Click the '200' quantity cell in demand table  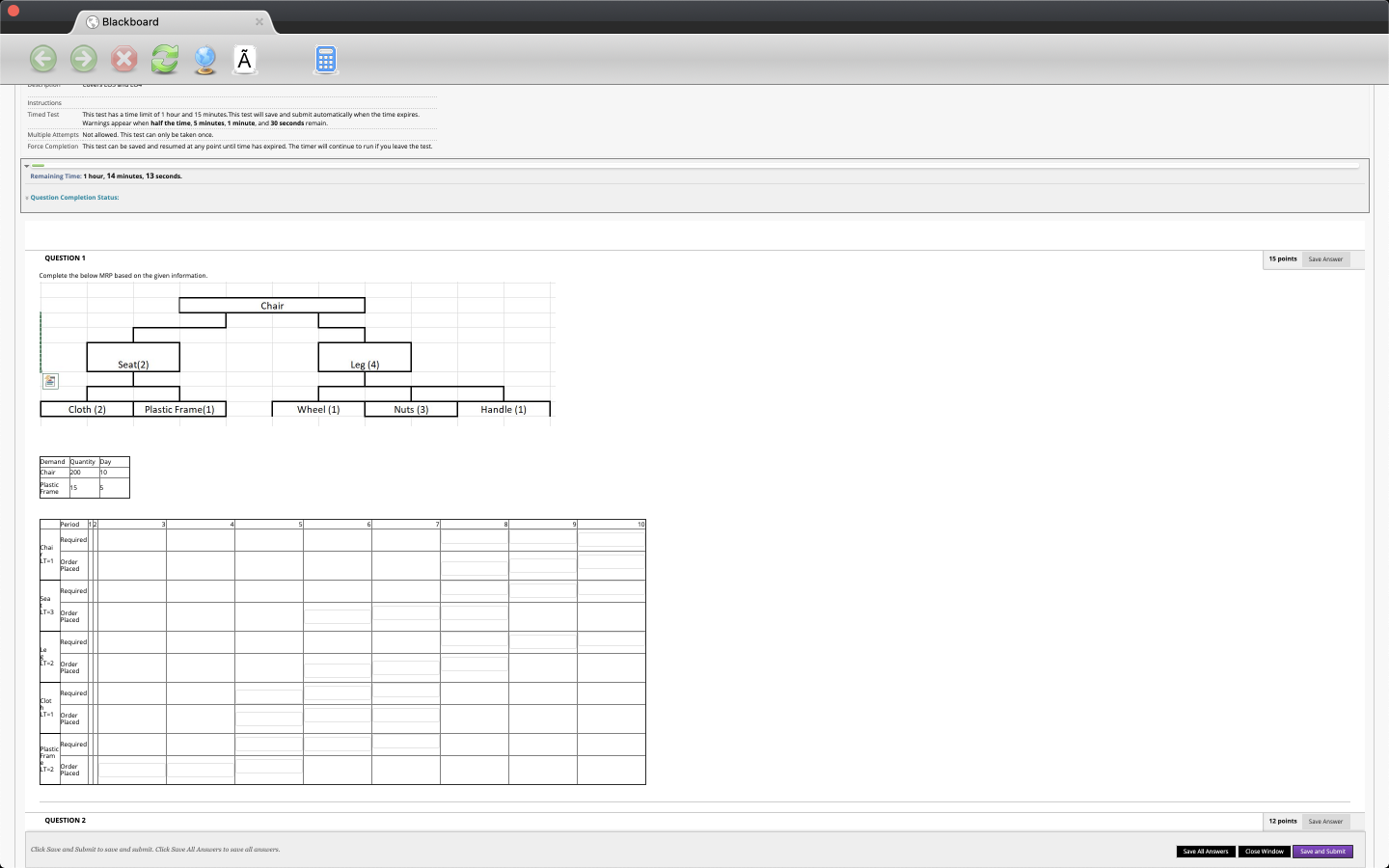83,473
